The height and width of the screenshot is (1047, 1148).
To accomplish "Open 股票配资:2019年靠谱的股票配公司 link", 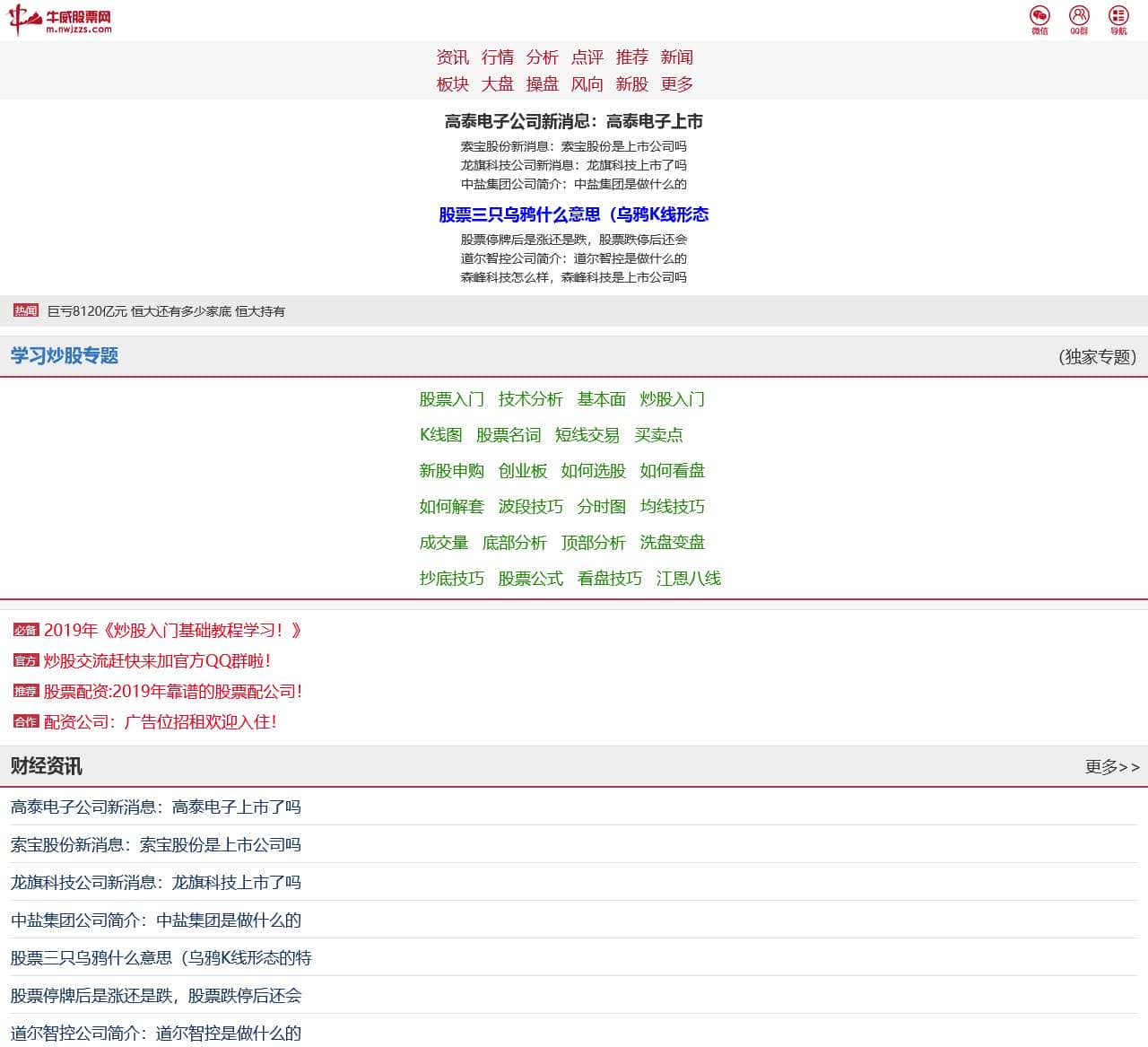I will point(173,692).
